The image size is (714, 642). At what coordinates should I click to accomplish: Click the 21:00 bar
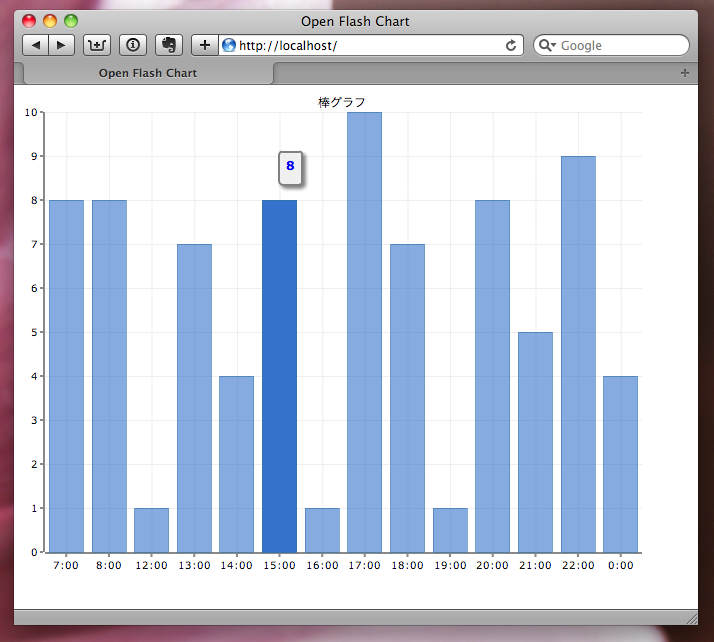tap(536, 442)
